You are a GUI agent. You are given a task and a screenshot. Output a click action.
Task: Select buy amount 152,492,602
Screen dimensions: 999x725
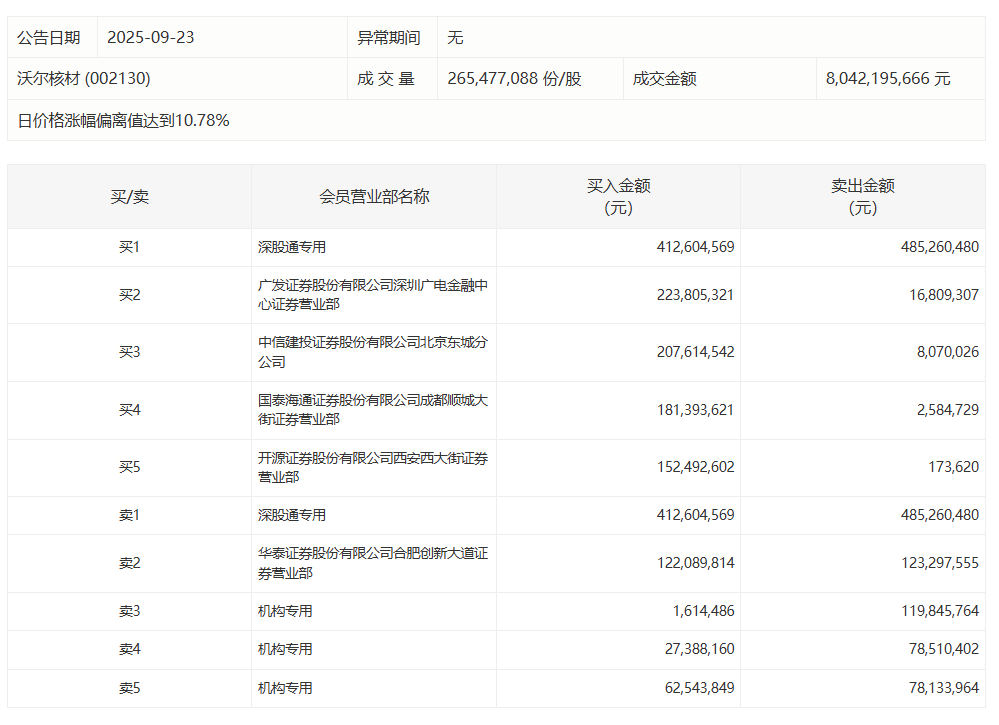(x=695, y=467)
